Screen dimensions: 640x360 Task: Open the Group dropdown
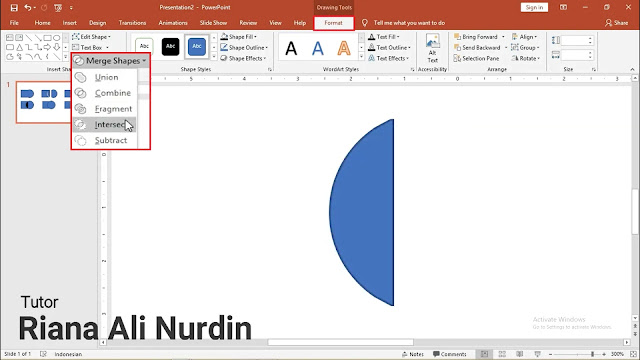[525, 47]
